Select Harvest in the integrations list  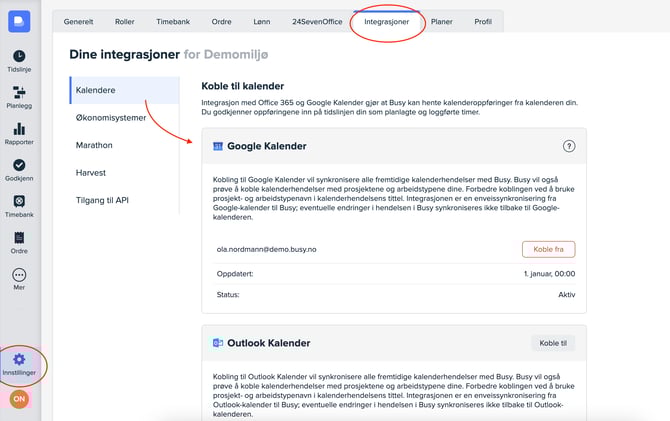[91, 173]
